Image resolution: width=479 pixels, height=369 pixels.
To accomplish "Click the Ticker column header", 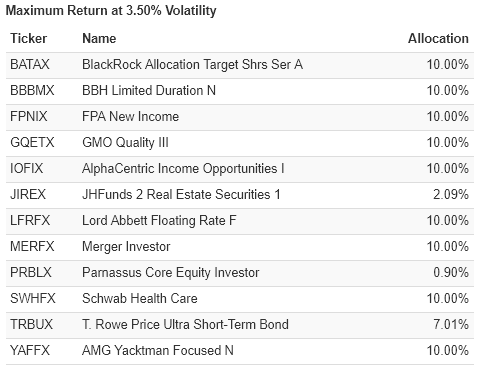I will (x=28, y=38).
